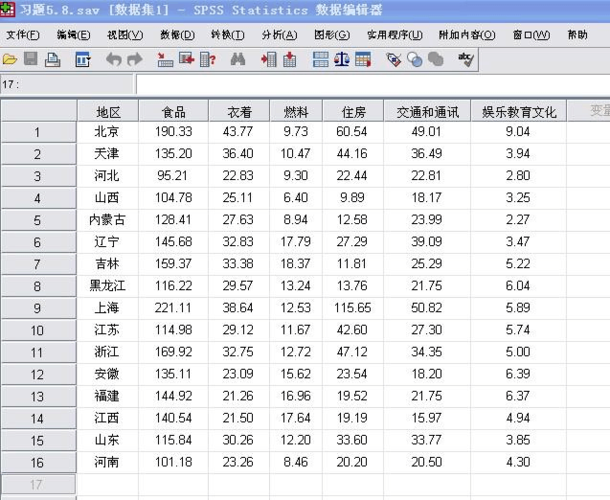Select the 燃料 column header

(296, 112)
